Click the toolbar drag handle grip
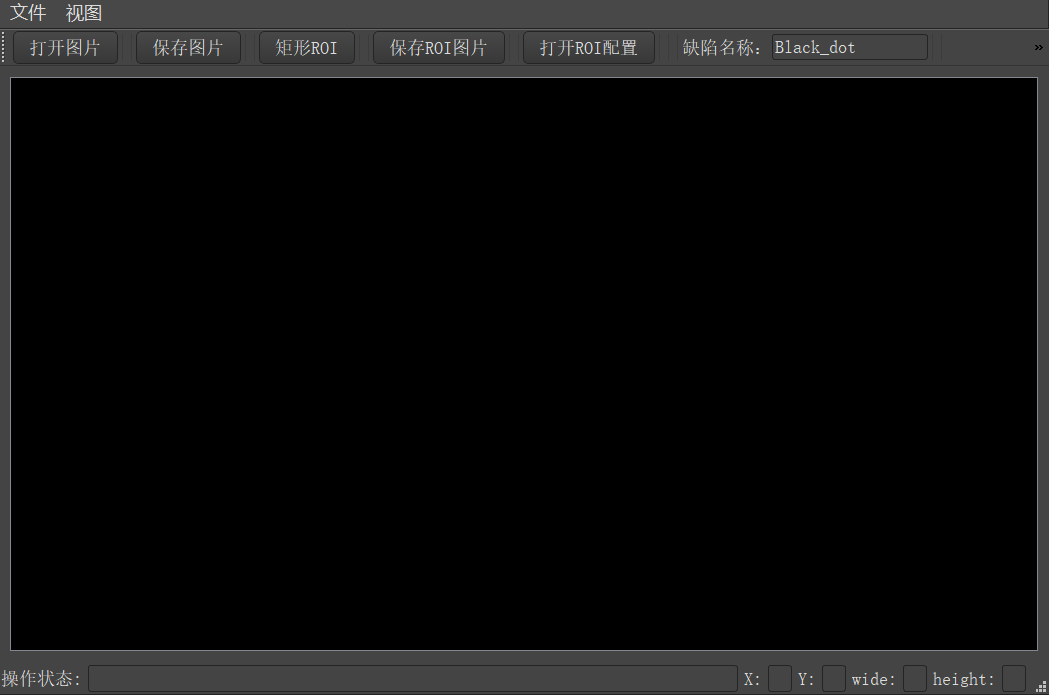 pos(3,47)
